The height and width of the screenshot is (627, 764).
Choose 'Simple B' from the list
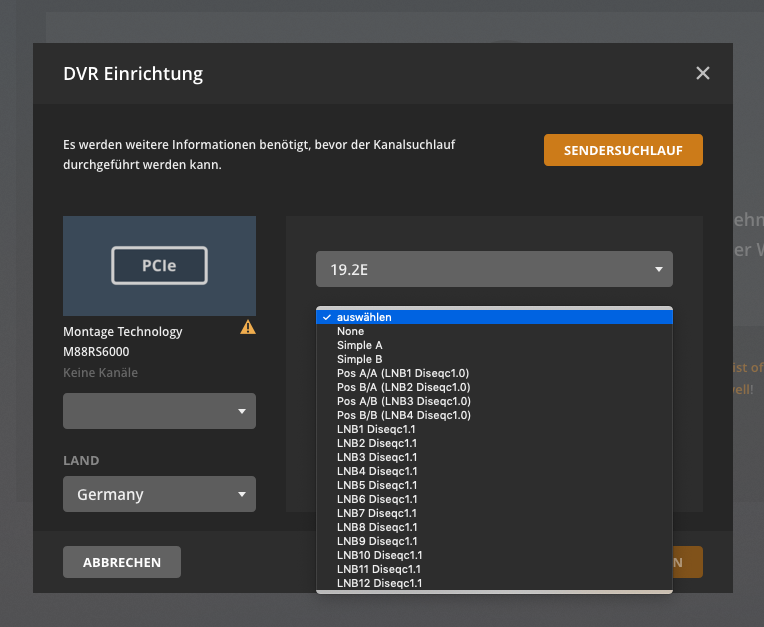494,359
